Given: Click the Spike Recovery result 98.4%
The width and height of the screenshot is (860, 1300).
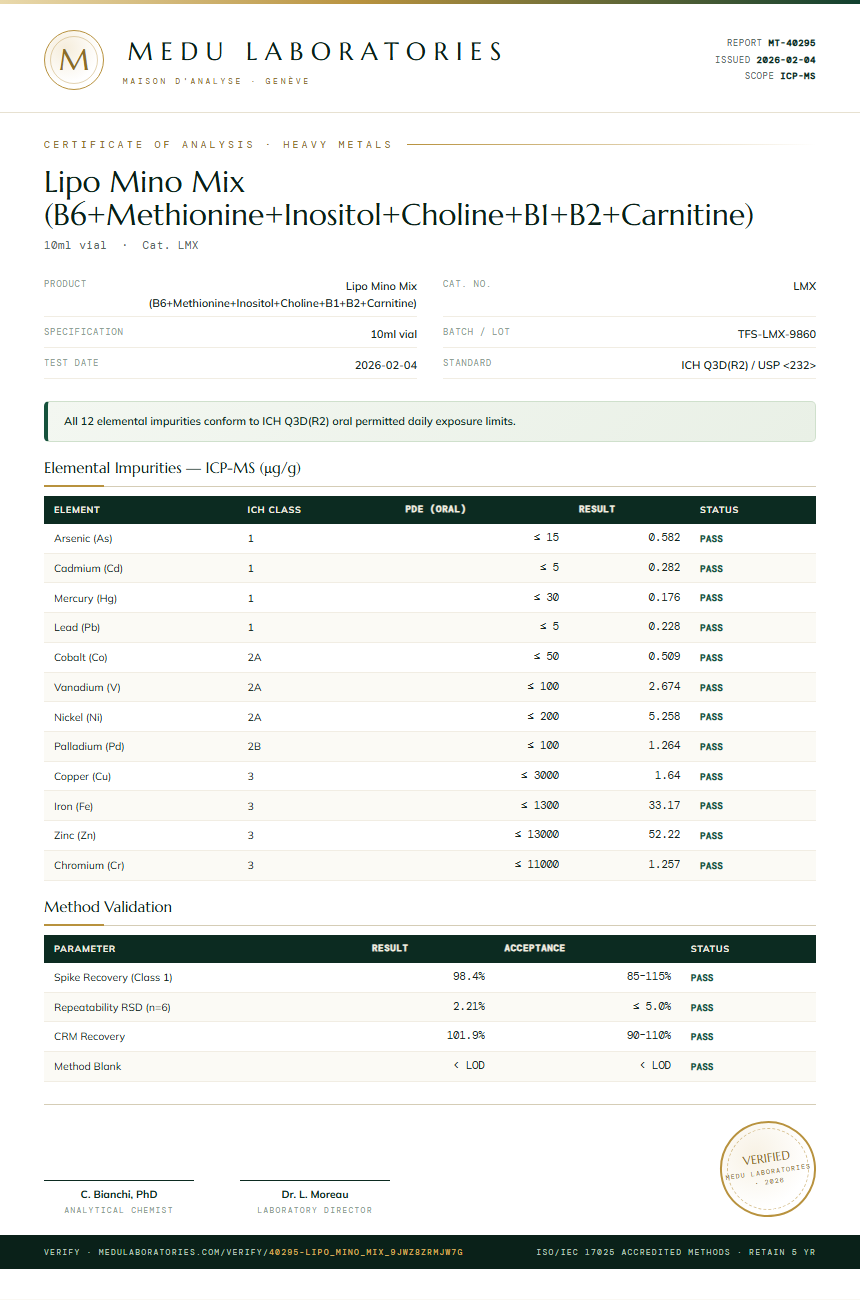Looking at the screenshot, I should (x=469, y=977).
